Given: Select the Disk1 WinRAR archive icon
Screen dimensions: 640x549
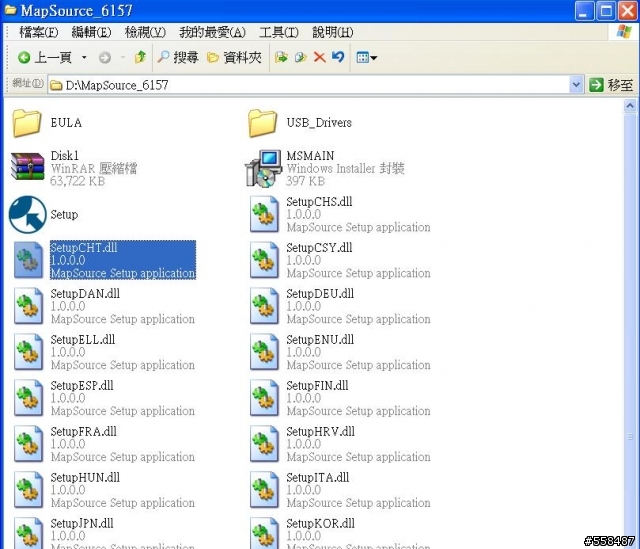Looking at the screenshot, I should pyautogui.click(x=27, y=167).
